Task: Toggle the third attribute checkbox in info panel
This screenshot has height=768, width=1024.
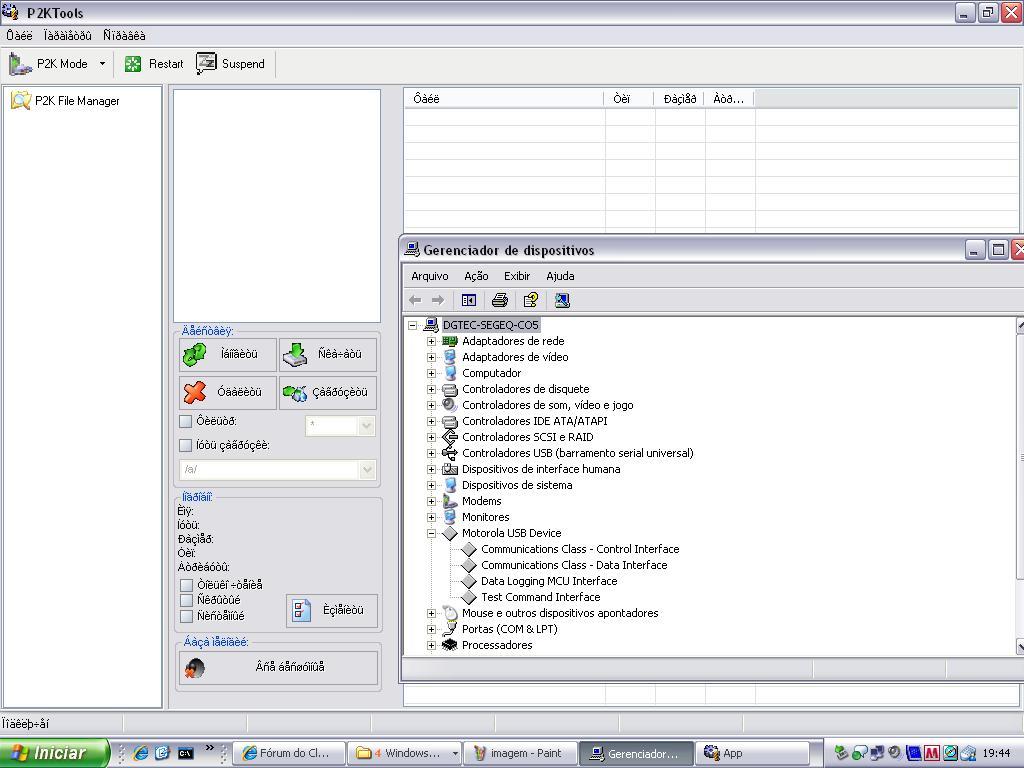Action: coord(187,616)
